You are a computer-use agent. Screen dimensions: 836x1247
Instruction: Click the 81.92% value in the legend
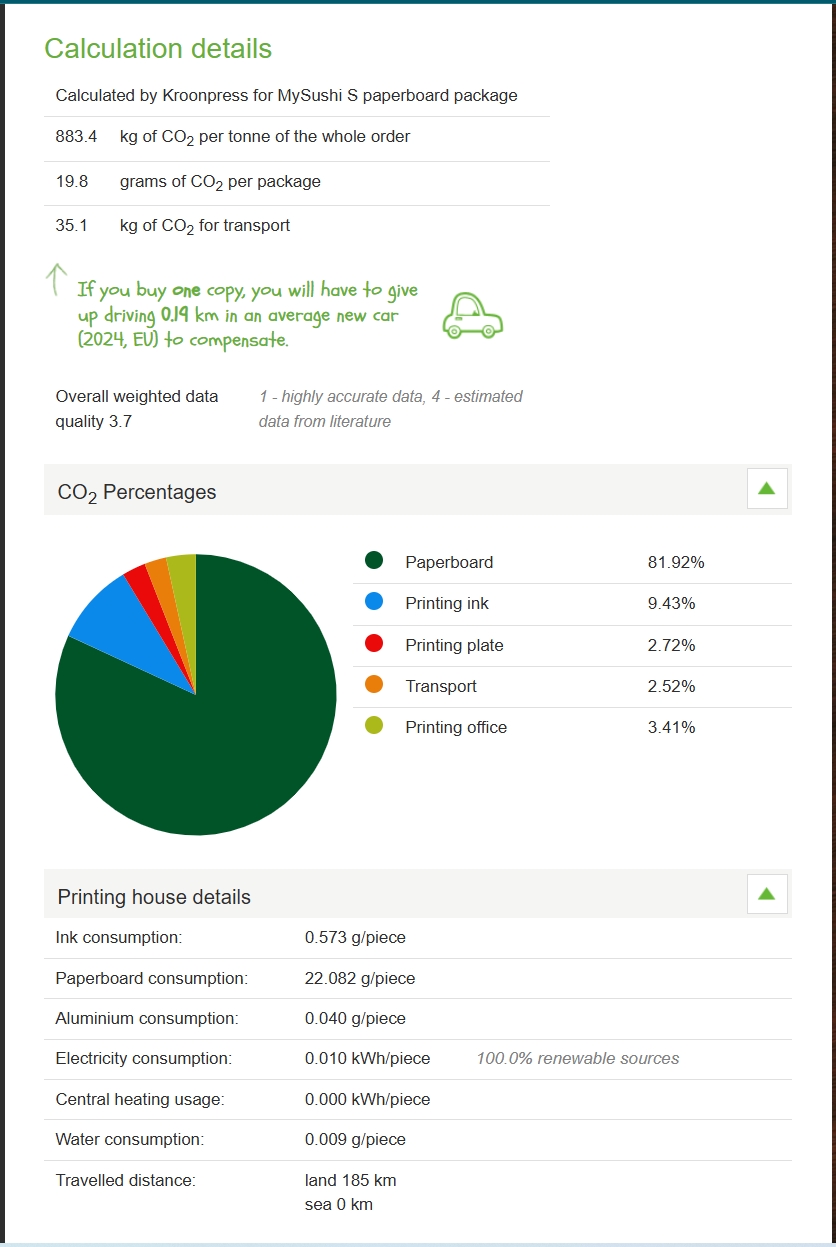point(676,562)
